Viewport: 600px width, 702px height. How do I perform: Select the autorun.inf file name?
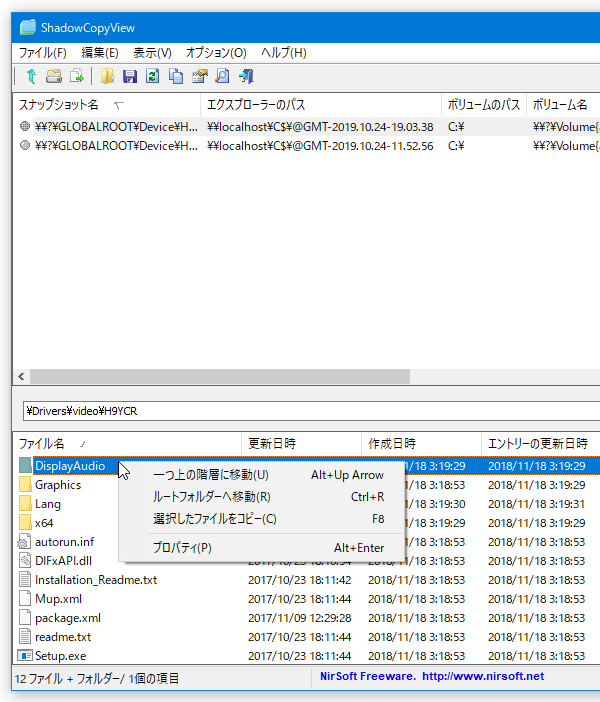[64, 542]
